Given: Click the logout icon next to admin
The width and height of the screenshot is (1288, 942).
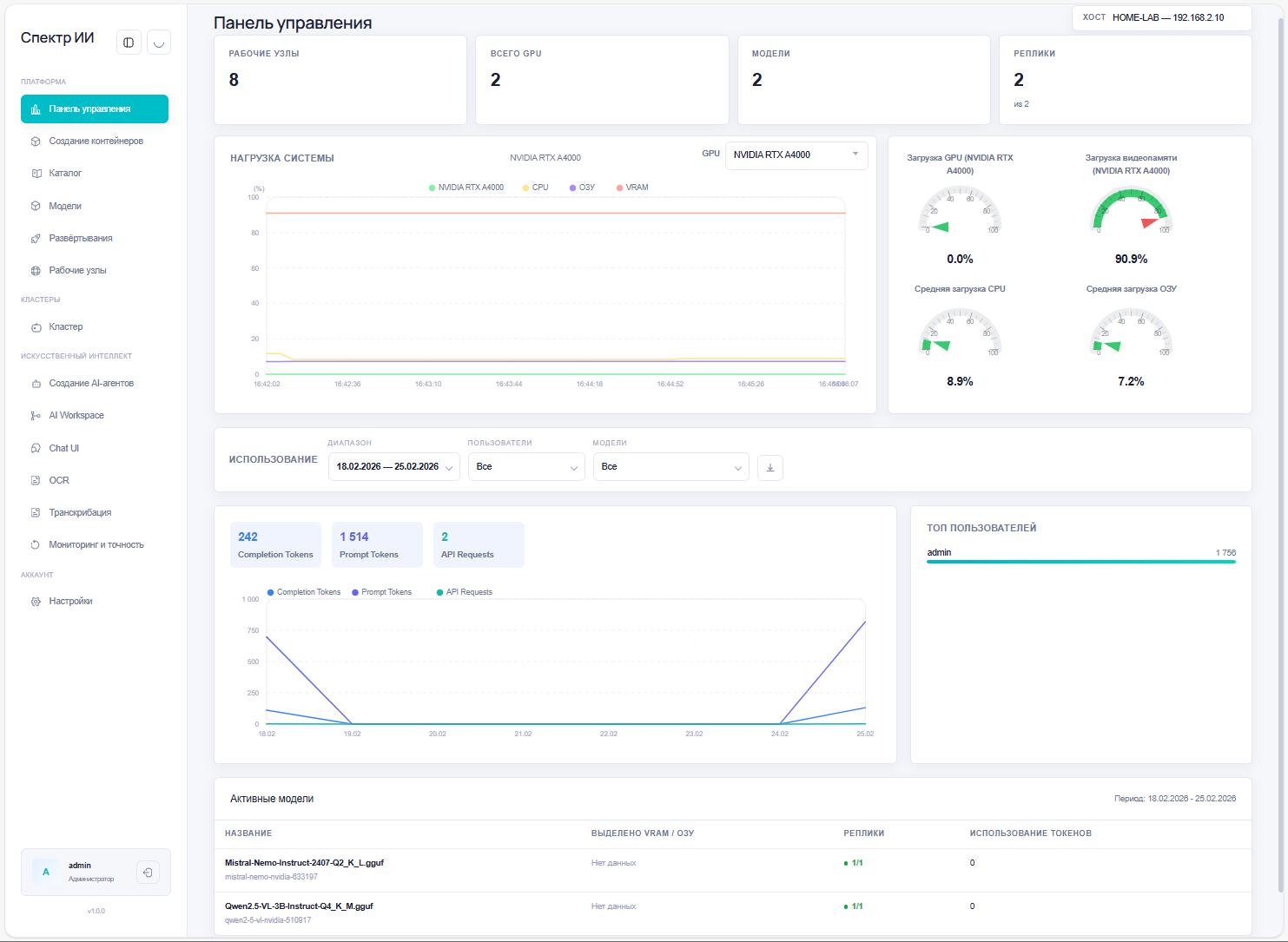Looking at the screenshot, I should pyautogui.click(x=148, y=873).
